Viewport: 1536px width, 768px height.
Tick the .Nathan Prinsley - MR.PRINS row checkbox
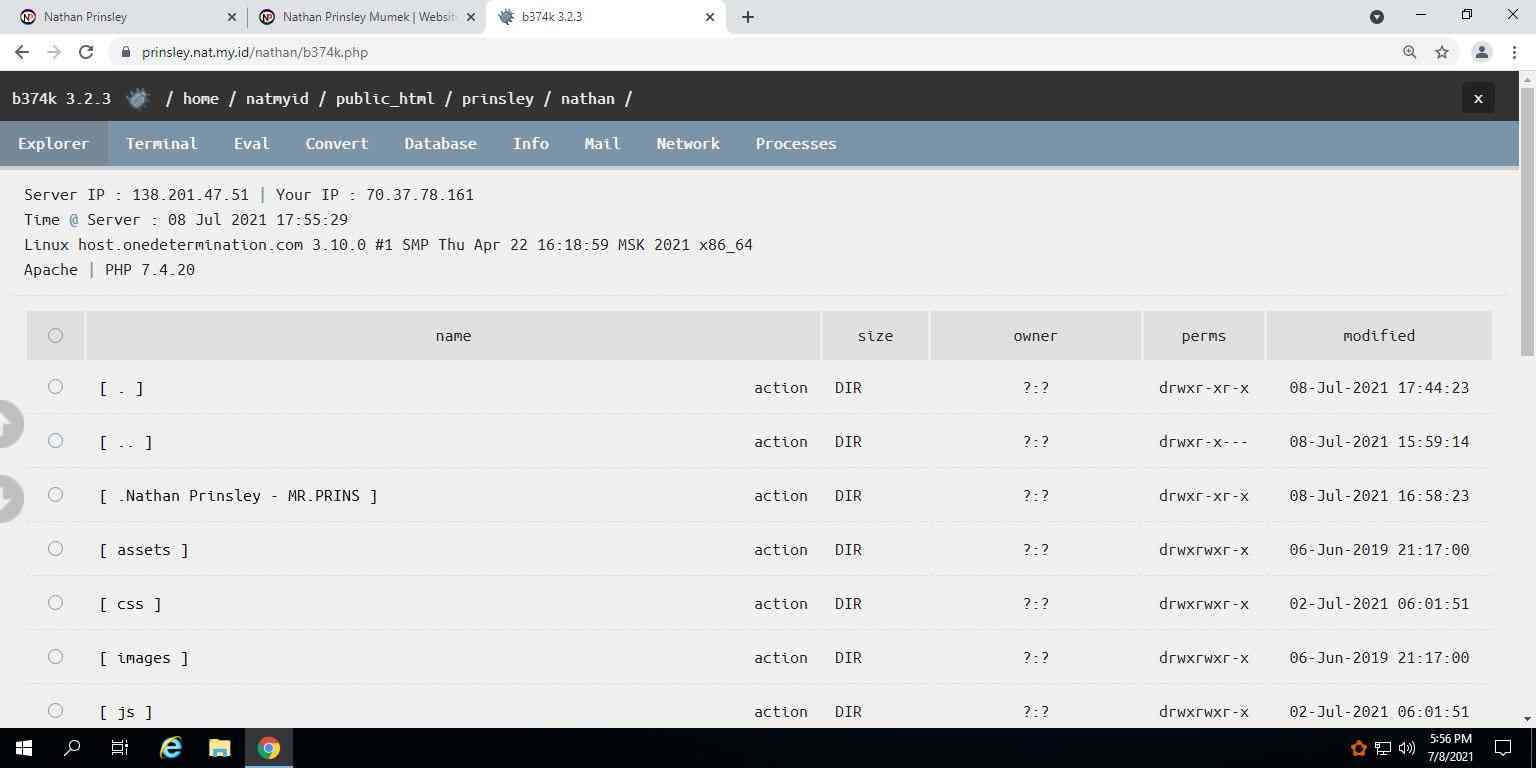click(55, 495)
